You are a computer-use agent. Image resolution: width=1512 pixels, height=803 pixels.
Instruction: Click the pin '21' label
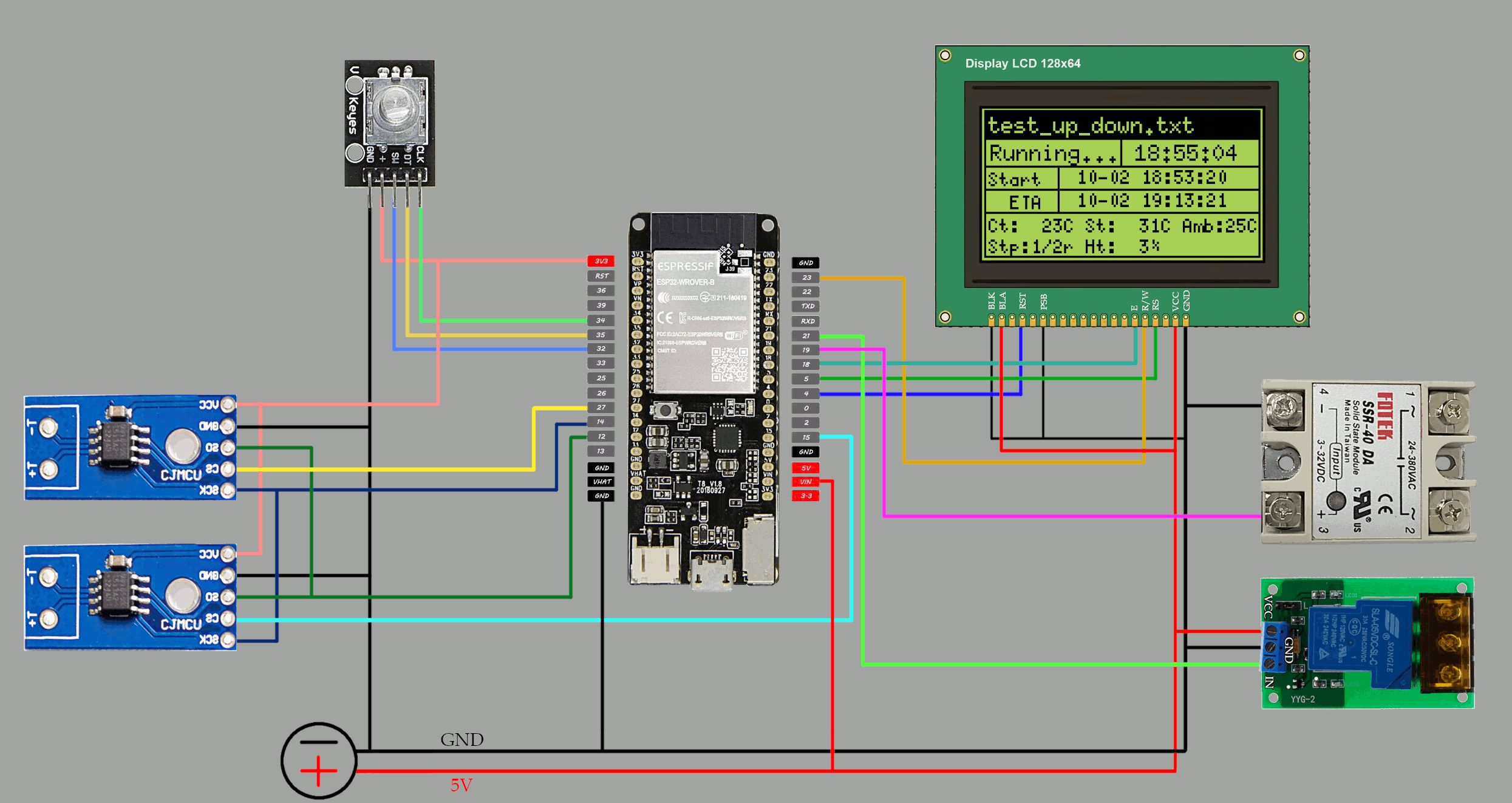(806, 336)
